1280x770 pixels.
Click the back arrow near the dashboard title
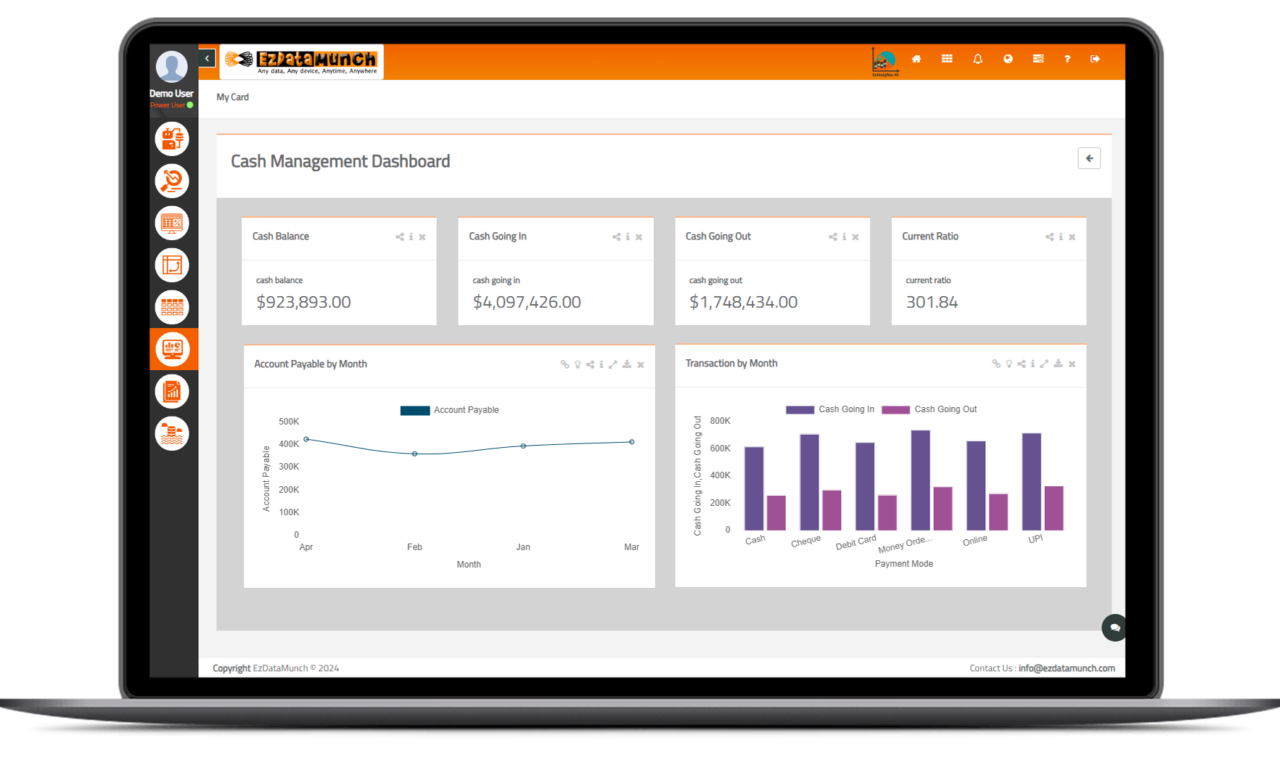point(1089,158)
